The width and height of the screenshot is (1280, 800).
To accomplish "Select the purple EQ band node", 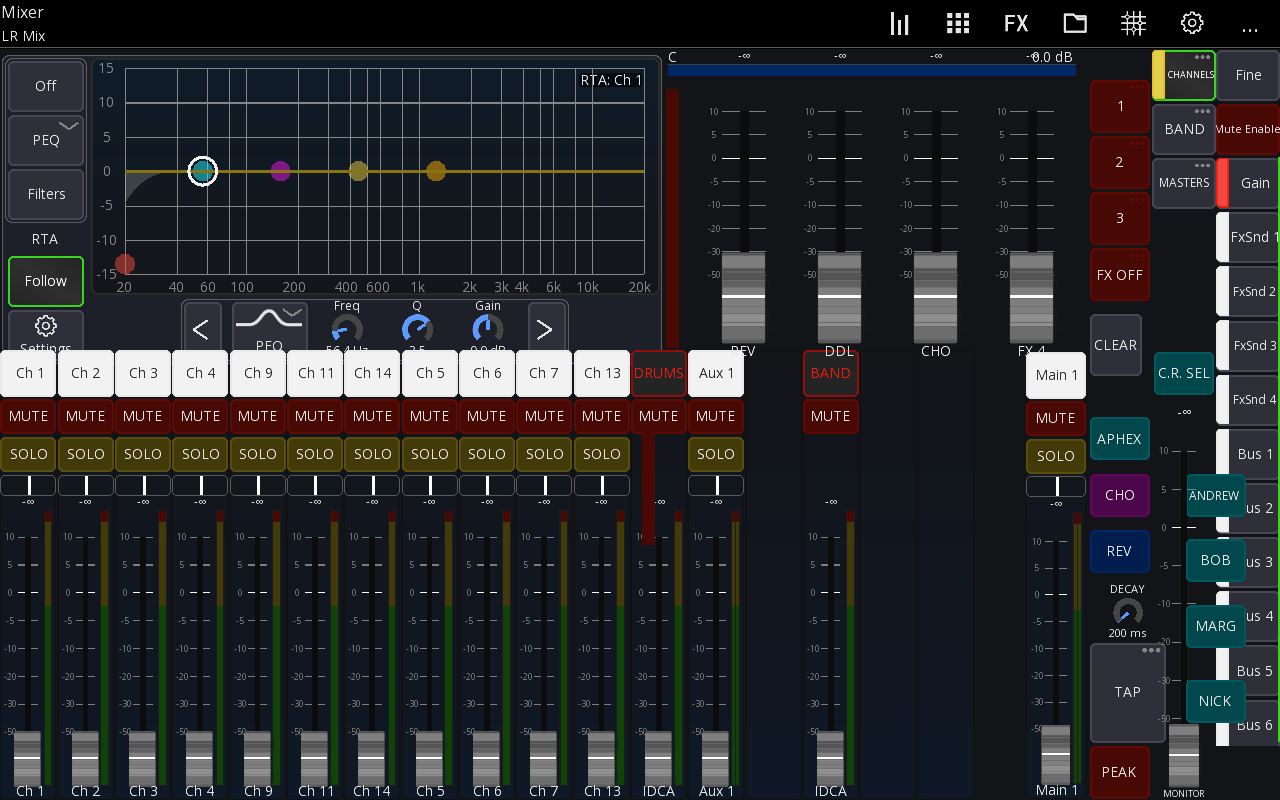I will (x=280, y=171).
